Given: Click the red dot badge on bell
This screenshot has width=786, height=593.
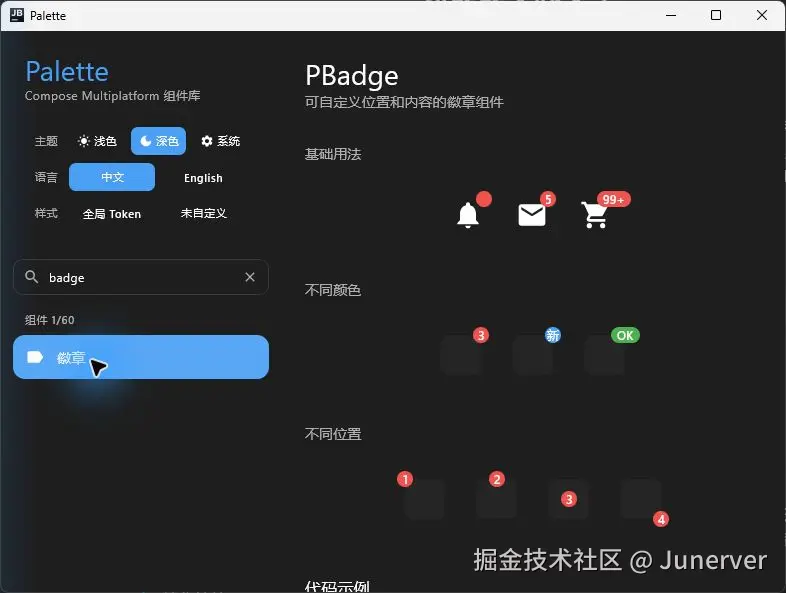Looking at the screenshot, I should click(x=484, y=199).
